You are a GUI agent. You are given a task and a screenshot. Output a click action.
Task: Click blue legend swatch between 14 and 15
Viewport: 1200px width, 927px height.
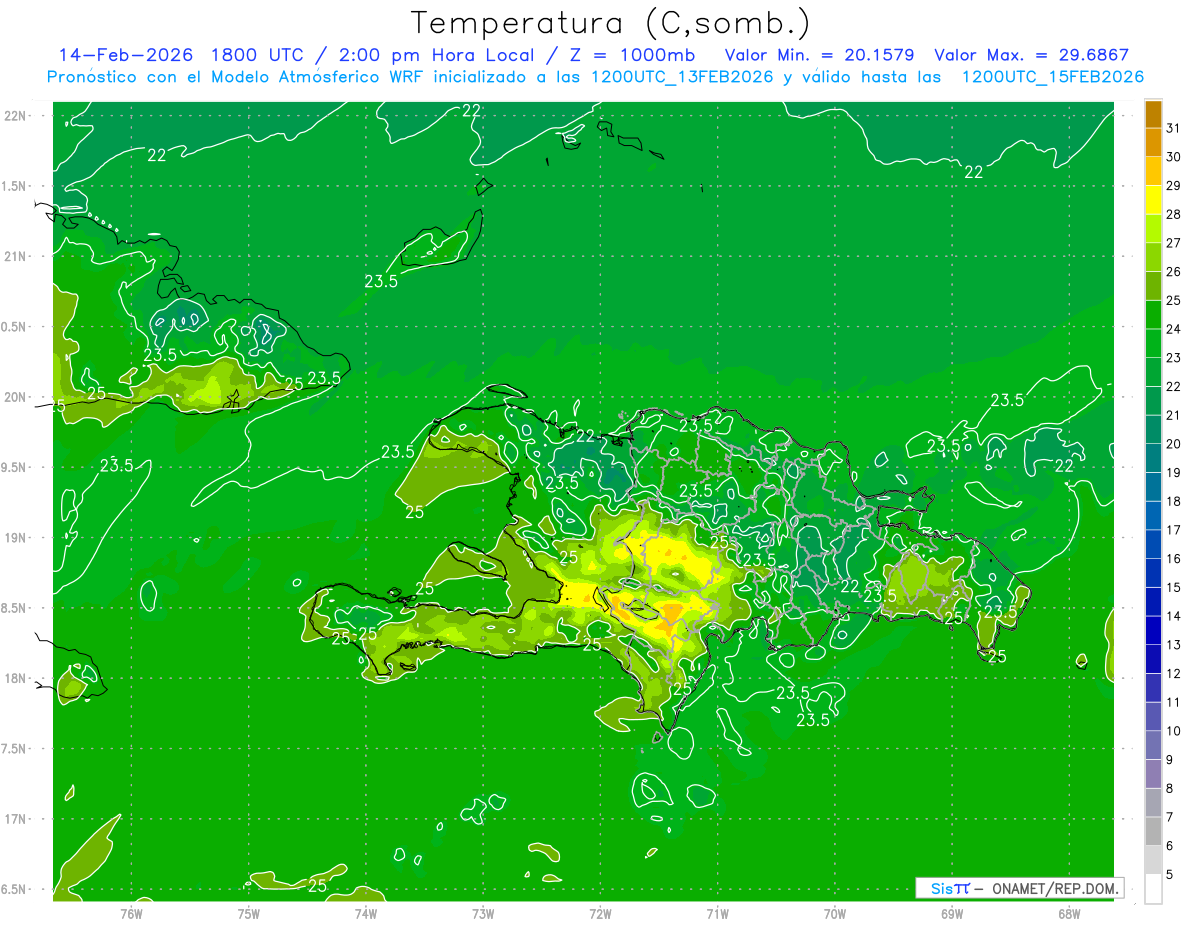1153,602
